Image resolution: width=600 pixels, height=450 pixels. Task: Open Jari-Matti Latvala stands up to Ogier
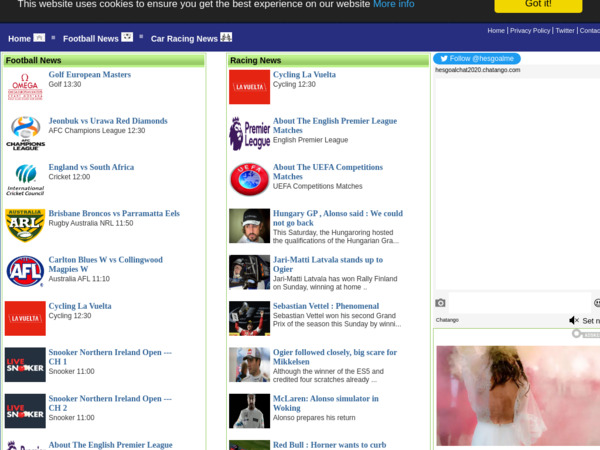[328, 264]
